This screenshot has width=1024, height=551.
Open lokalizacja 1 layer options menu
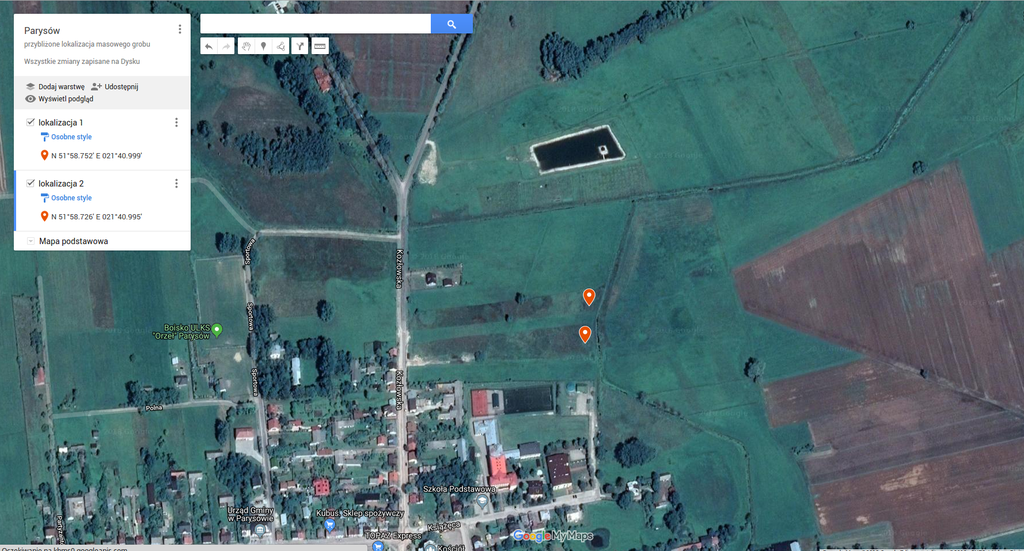coord(176,122)
